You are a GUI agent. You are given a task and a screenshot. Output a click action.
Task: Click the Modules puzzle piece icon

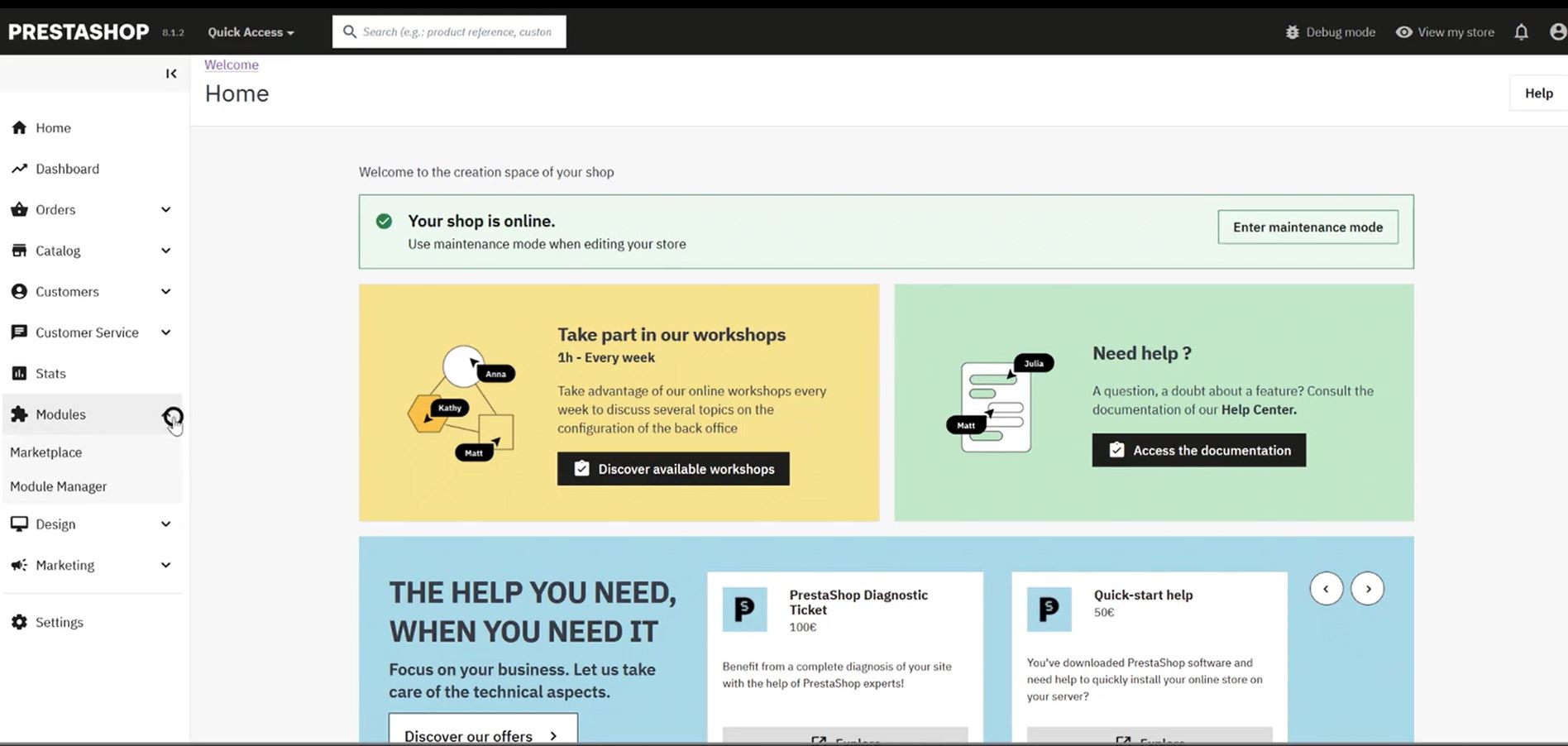(19, 414)
